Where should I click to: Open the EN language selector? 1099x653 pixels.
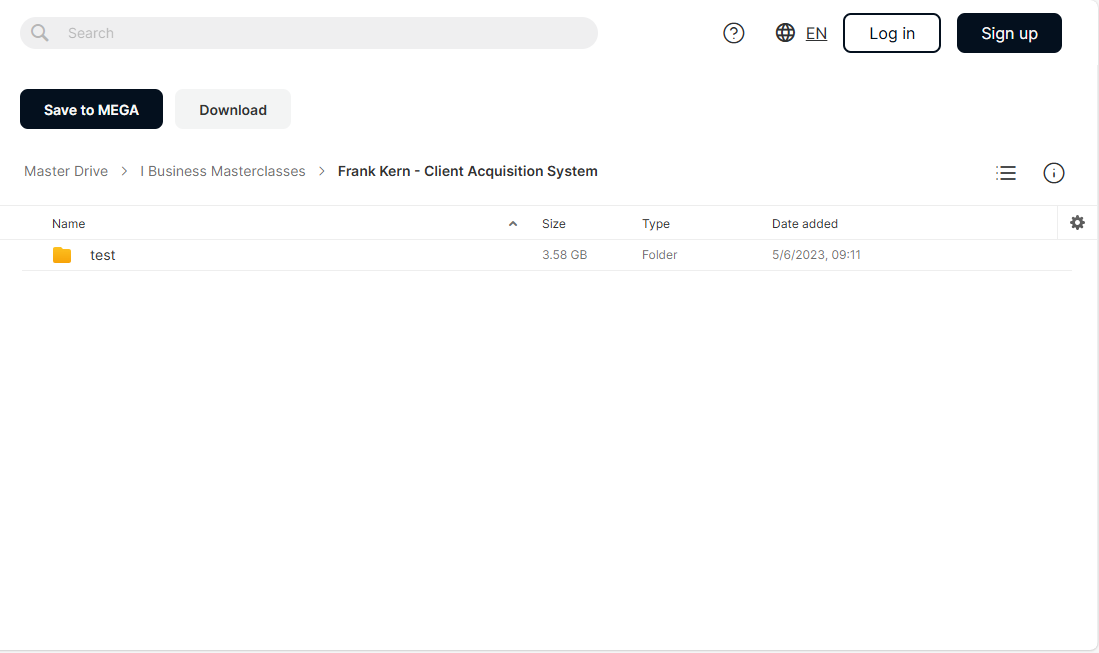point(816,34)
